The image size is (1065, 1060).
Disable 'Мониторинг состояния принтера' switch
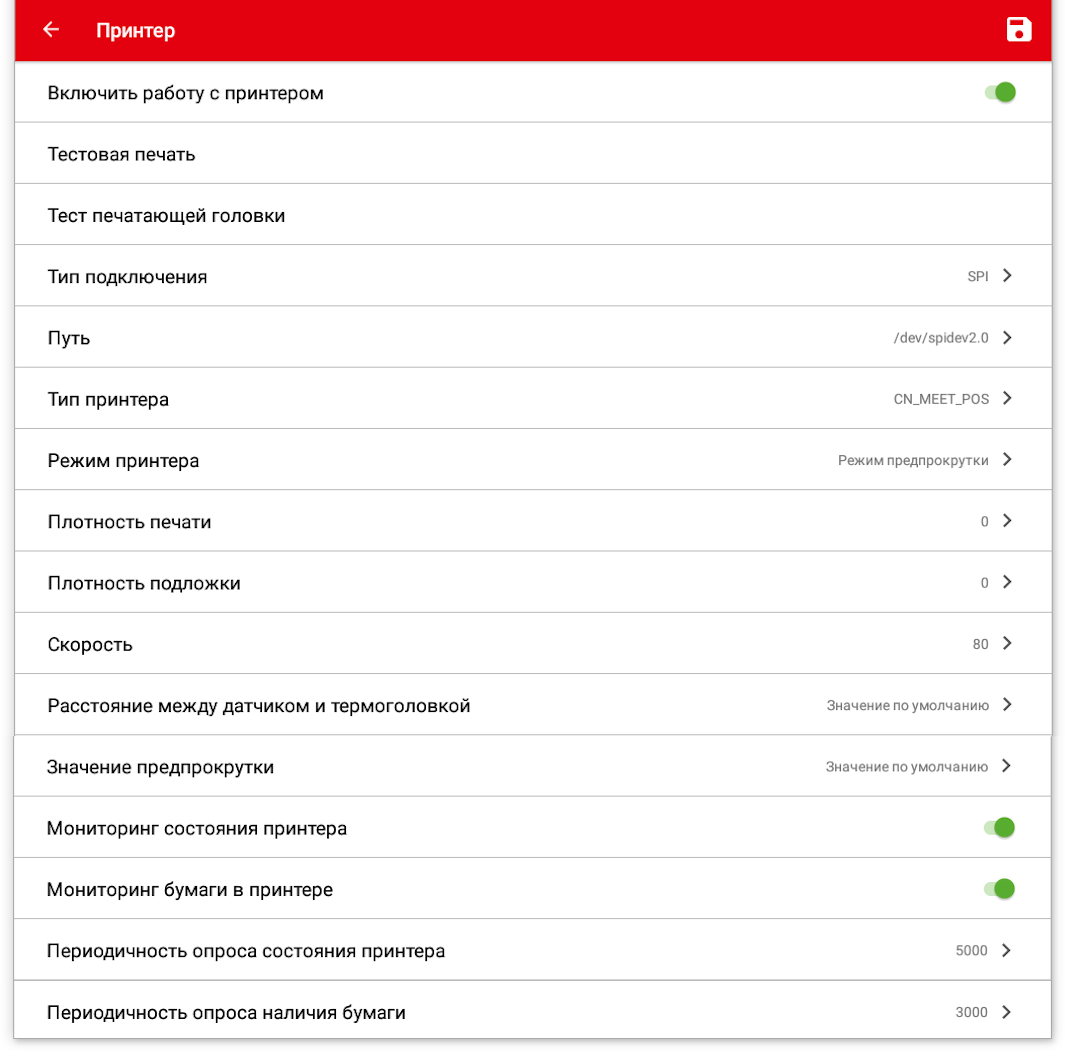point(999,827)
